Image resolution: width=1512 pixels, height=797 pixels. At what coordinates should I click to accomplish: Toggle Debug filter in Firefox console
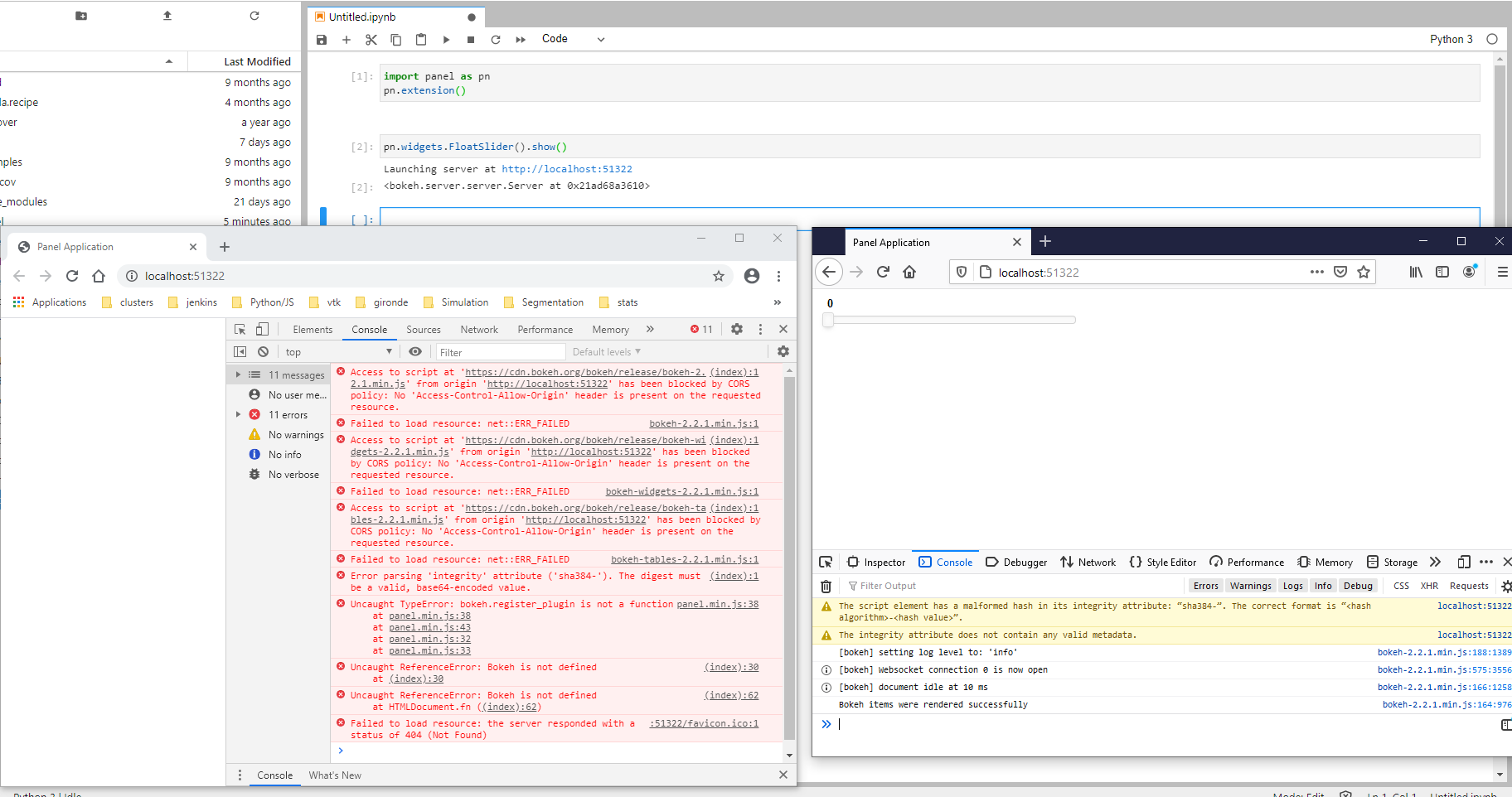coord(1358,586)
